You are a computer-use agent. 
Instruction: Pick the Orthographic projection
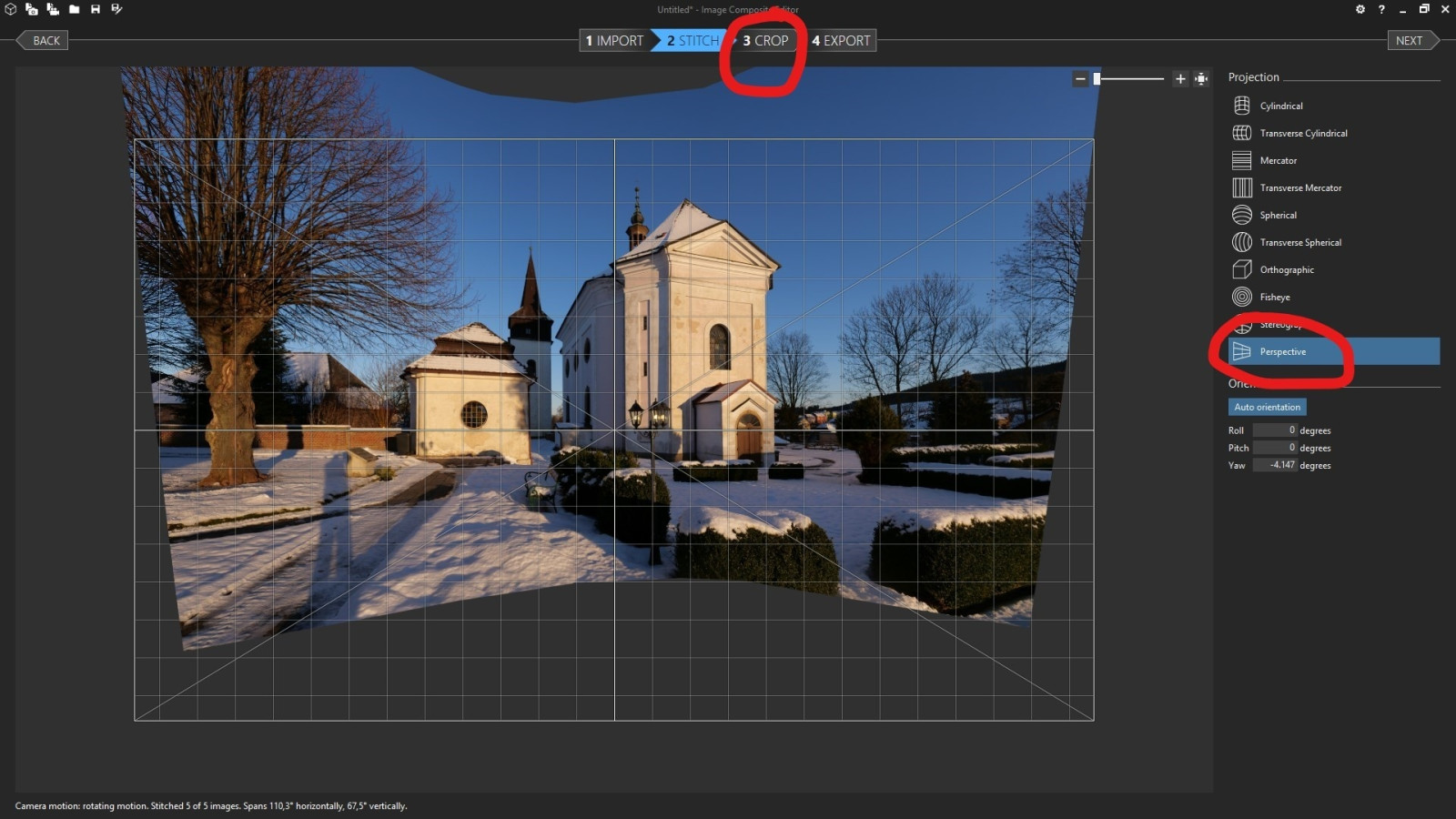[1286, 269]
